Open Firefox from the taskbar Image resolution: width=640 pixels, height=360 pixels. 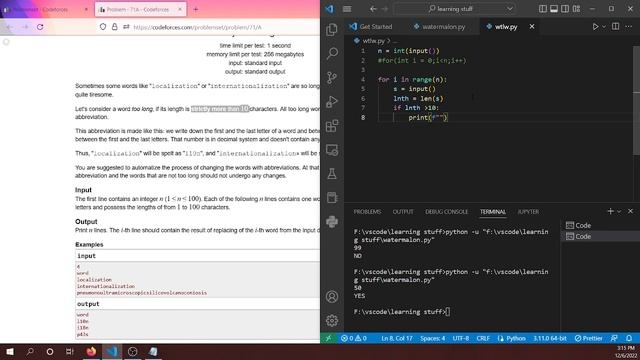91,351
